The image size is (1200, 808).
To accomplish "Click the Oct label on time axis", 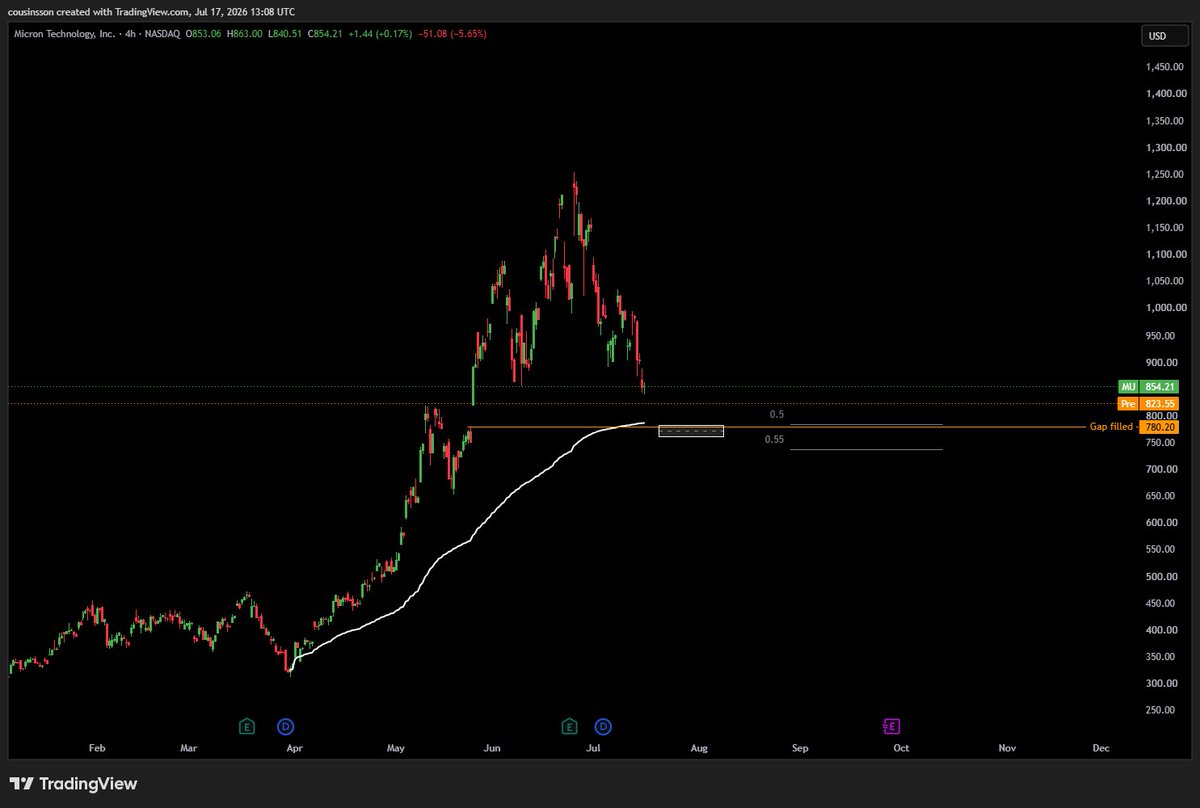I will point(901,747).
